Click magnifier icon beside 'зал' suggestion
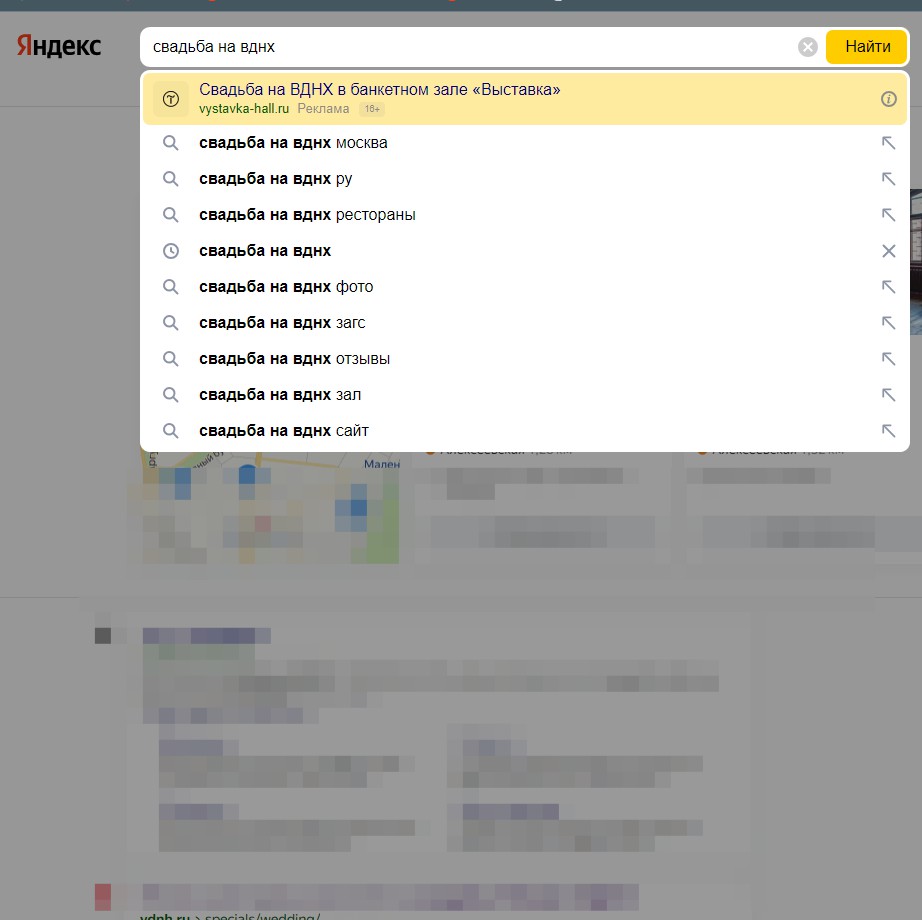The height and width of the screenshot is (920, 922). coord(171,394)
